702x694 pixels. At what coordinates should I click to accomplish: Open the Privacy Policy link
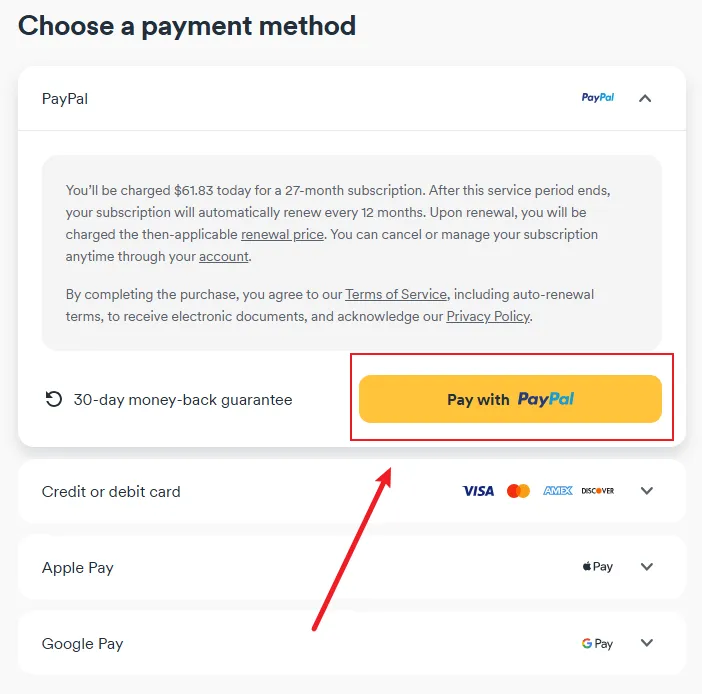pos(488,317)
